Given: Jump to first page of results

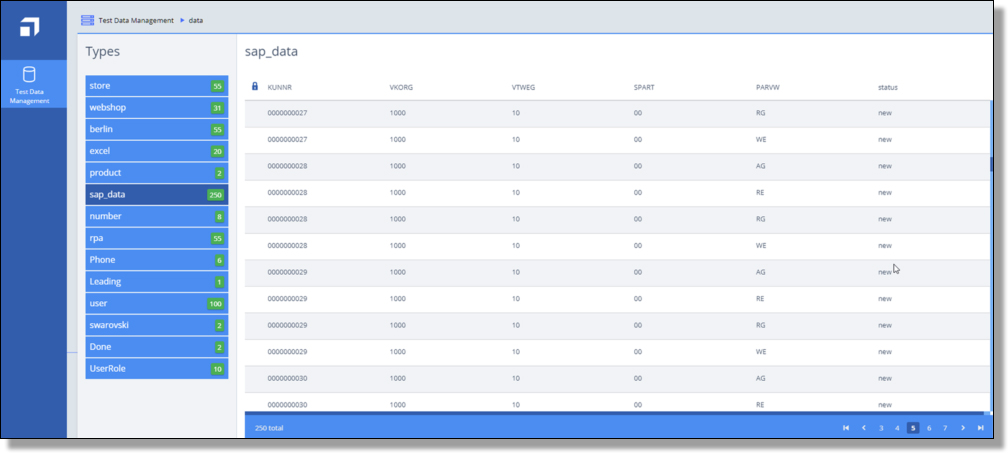Looking at the screenshot, I should pos(846,428).
